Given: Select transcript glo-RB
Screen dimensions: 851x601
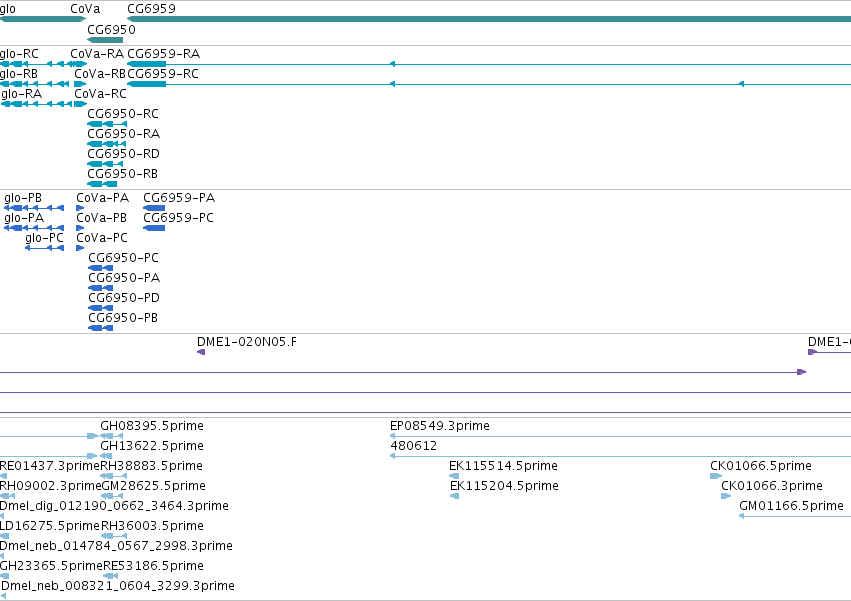Looking at the screenshot, I should pyautogui.click(x=19, y=74).
